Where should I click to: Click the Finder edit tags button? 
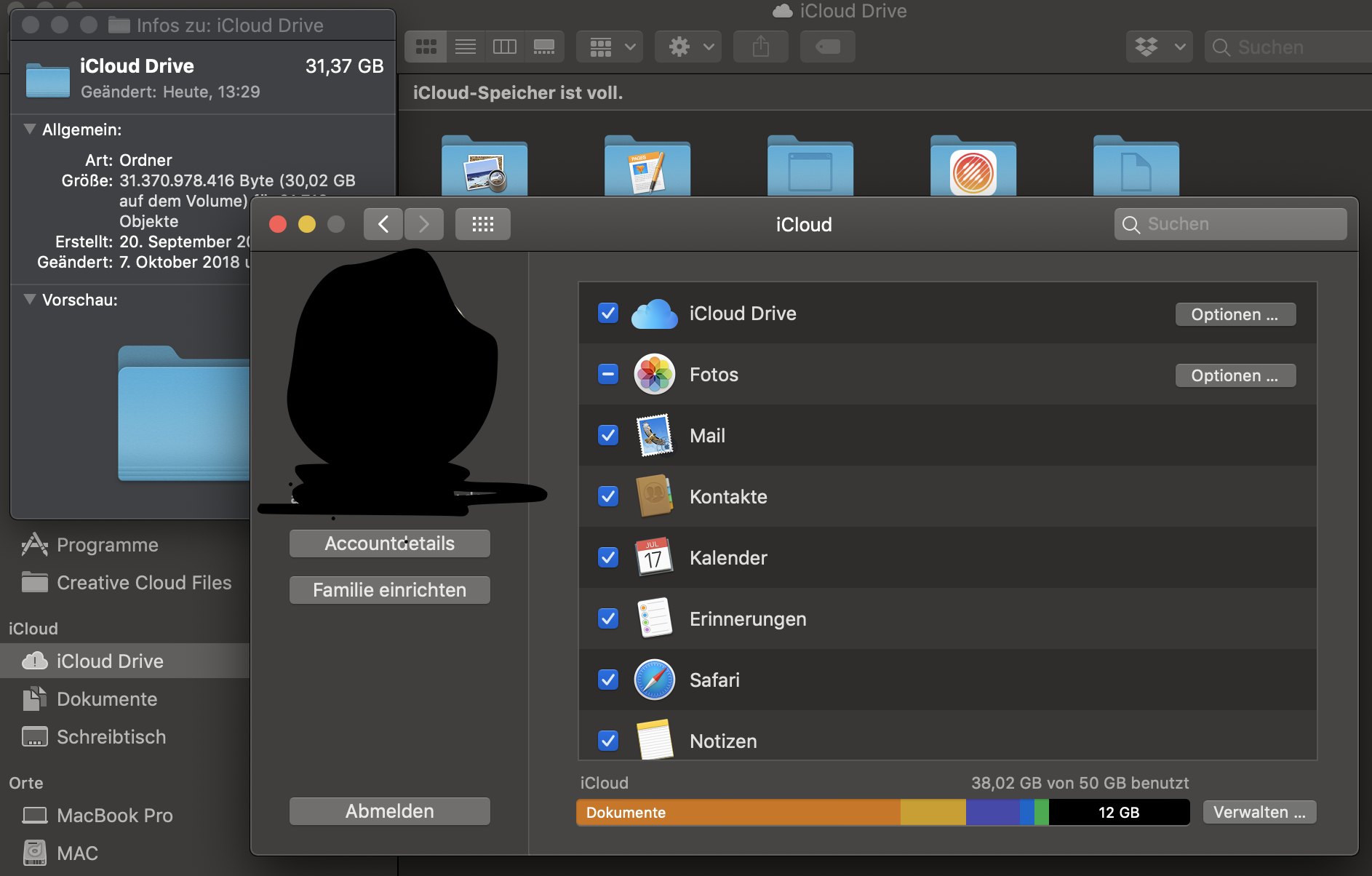coord(828,47)
